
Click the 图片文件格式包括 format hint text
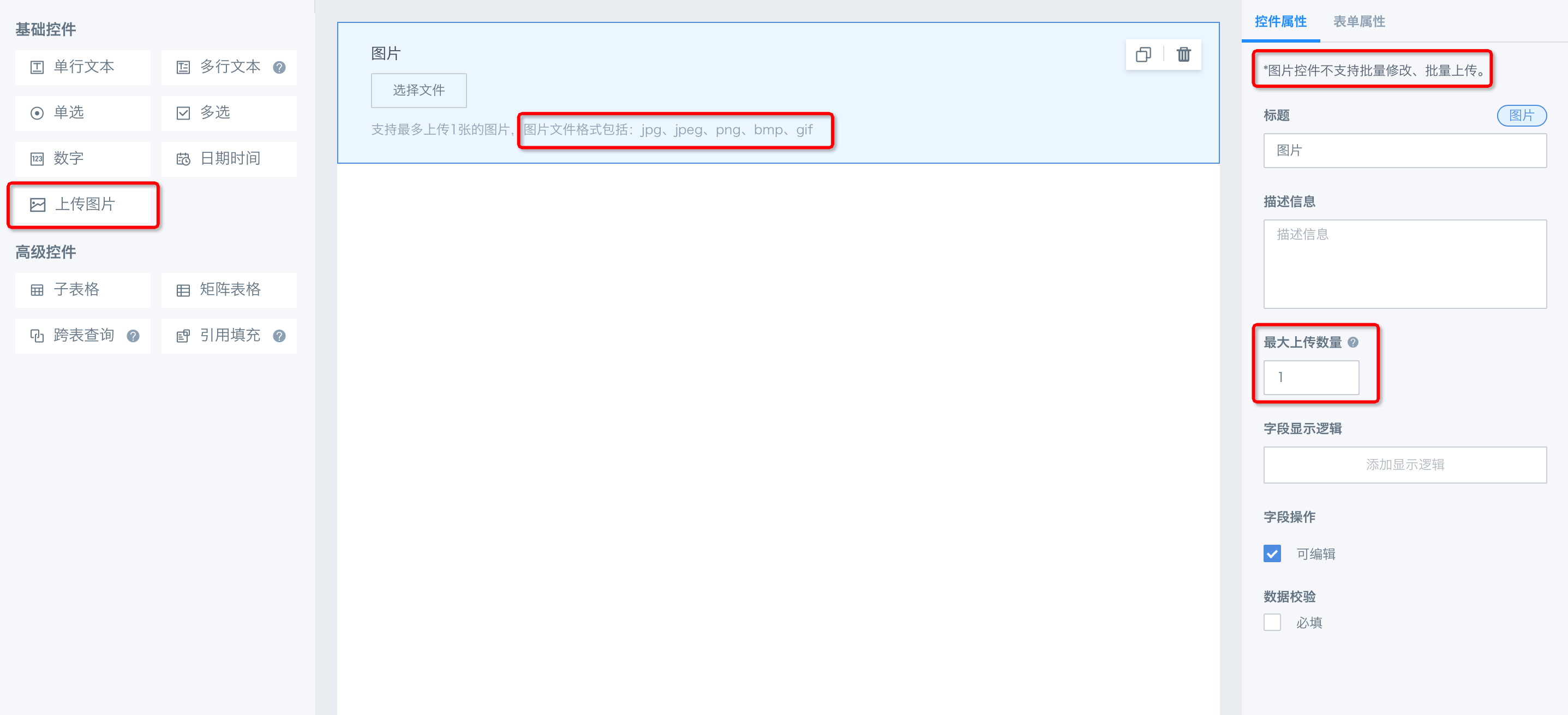[668, 130]
